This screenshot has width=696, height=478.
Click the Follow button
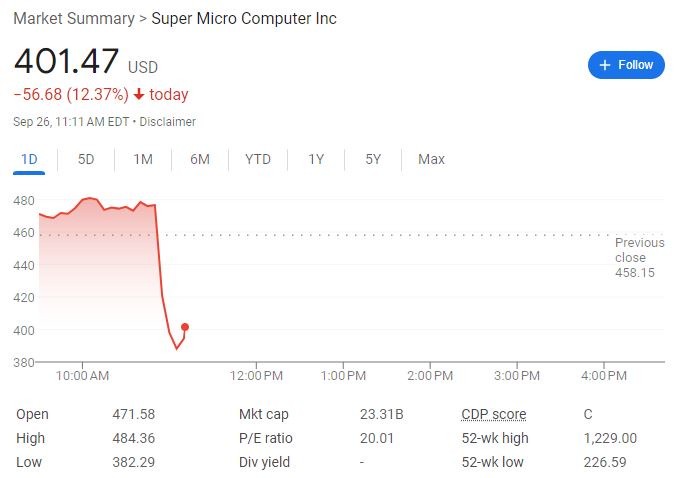pos(626,65)
